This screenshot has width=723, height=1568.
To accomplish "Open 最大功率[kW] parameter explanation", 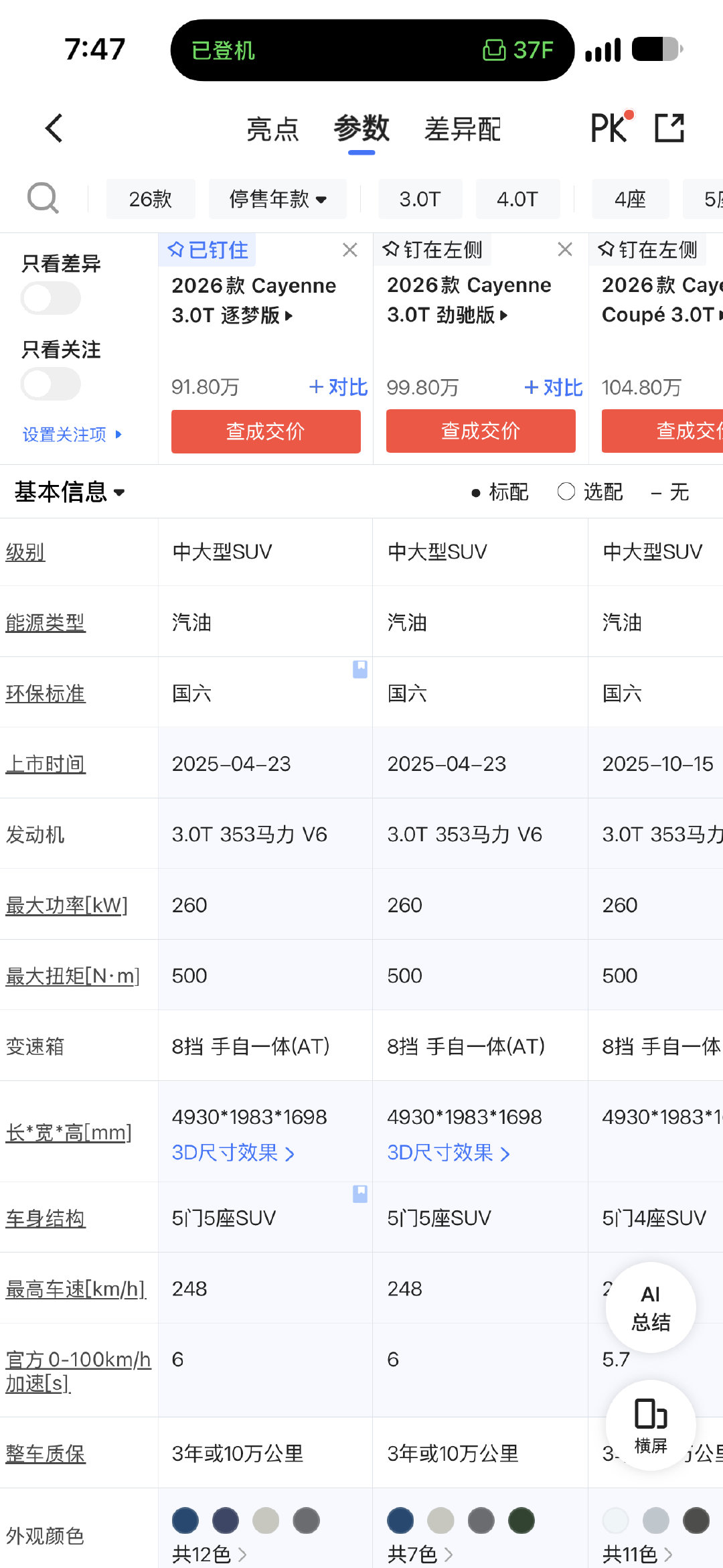I will 67,905.
